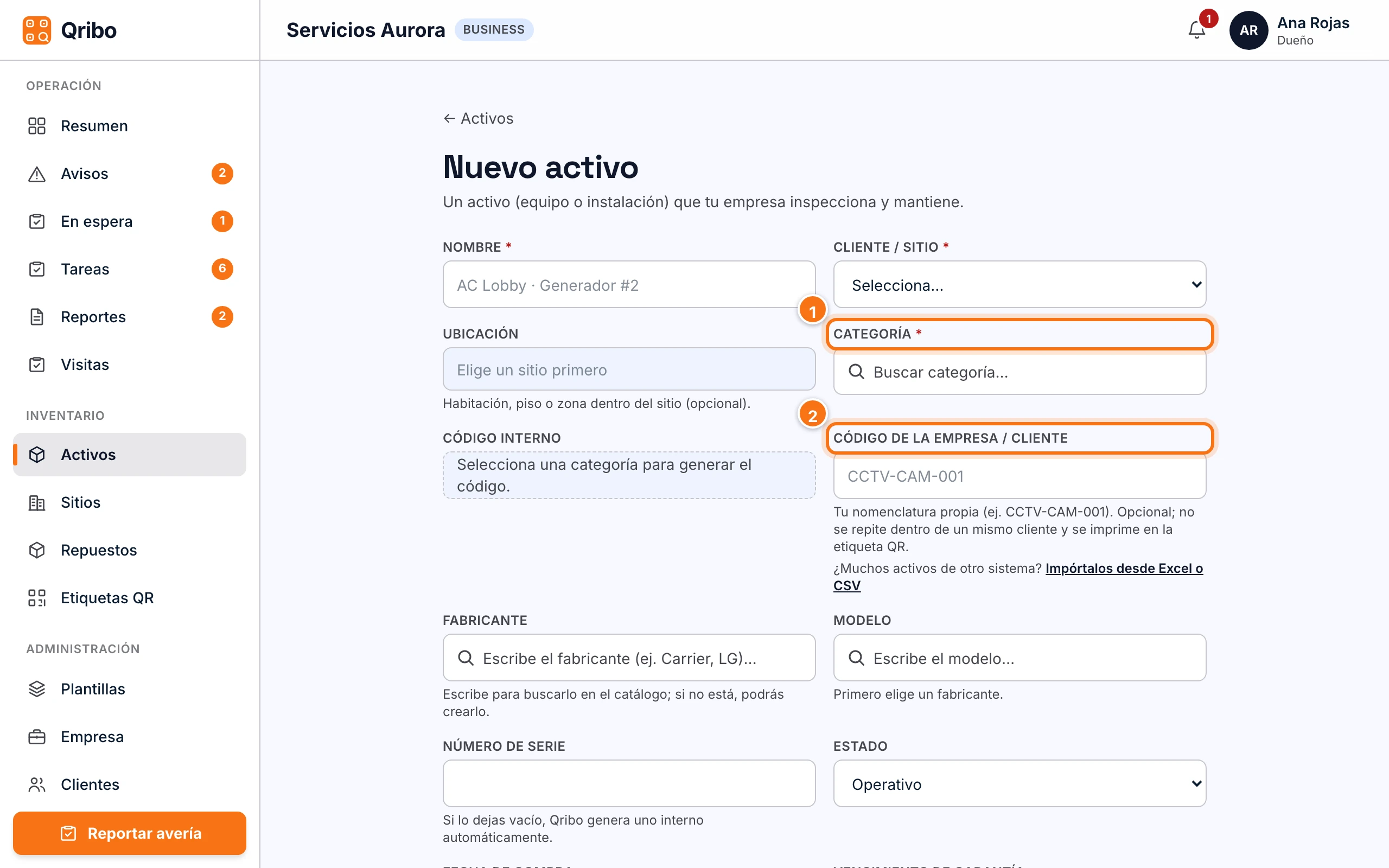The image size is (1389, 868).
Task: Open the Estado Operativo dropdown
Action: click(x=1020, y=783)
